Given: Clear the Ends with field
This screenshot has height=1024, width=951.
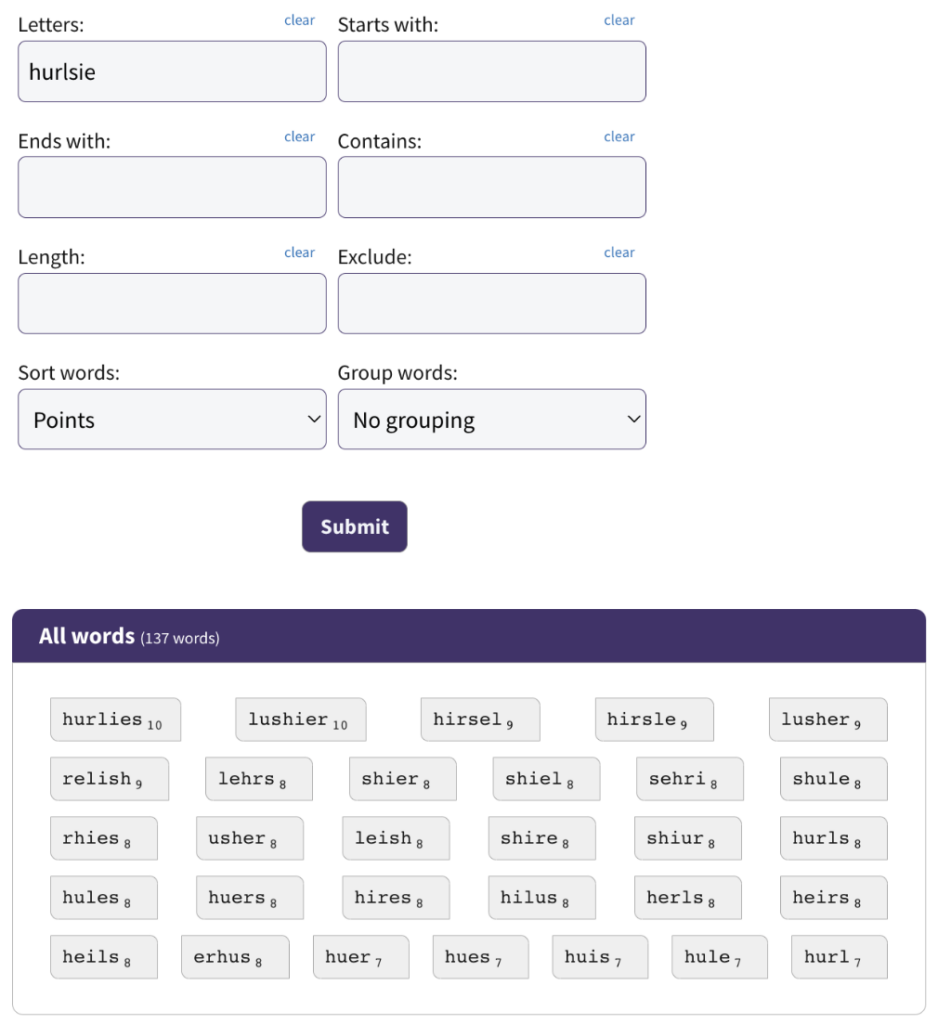Looking at the screenshot, I should pos(299,136).
